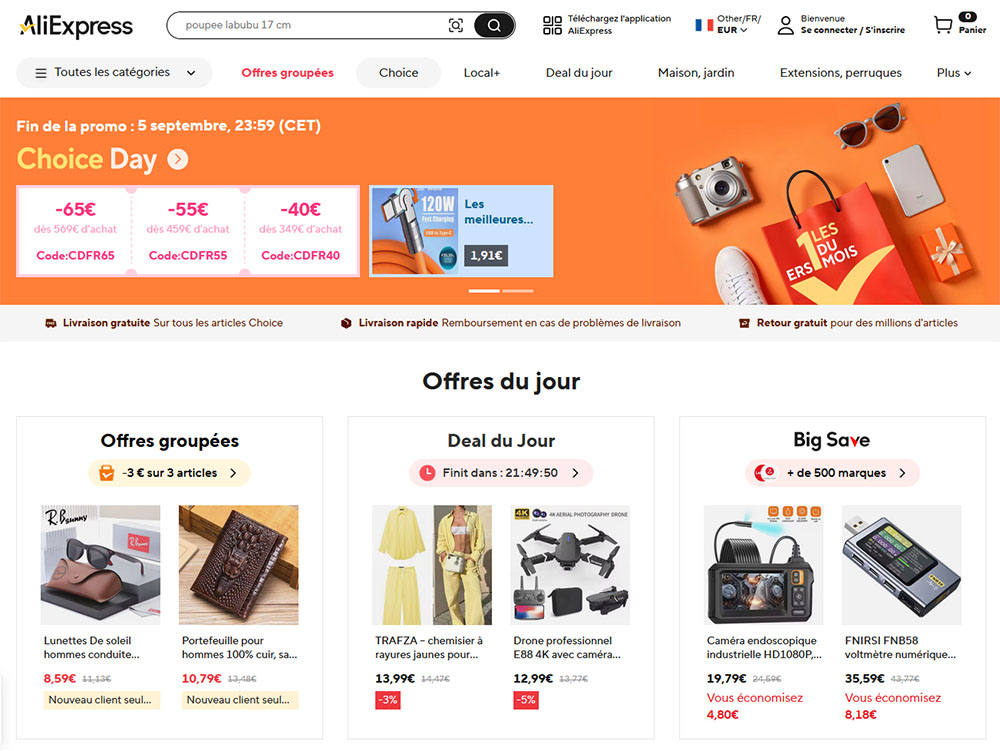Click the search input field
1000x751 pixels.
click(x=312, y=26)
